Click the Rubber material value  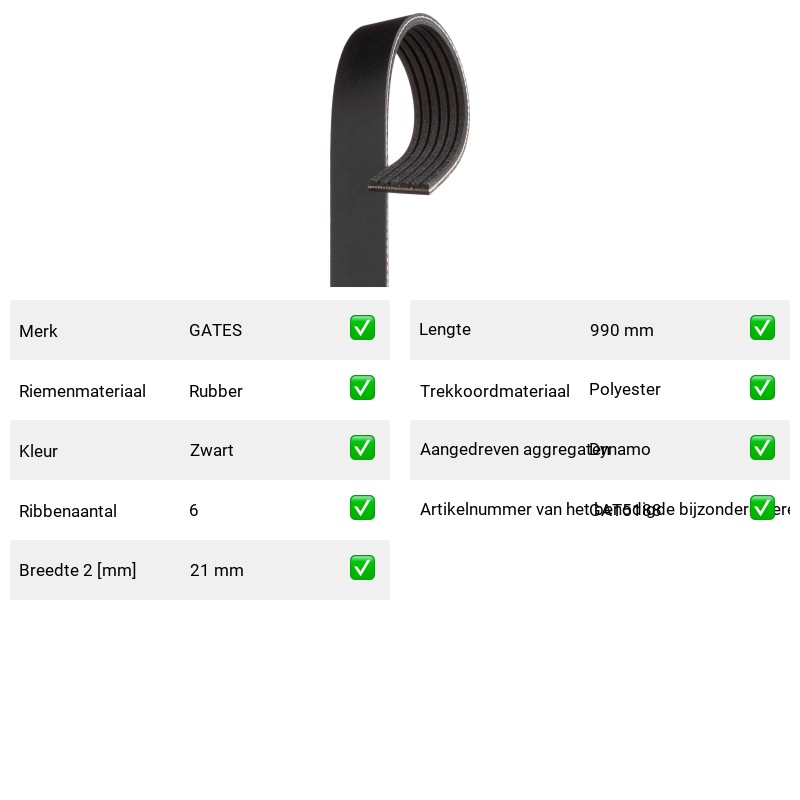coord(216,391)
